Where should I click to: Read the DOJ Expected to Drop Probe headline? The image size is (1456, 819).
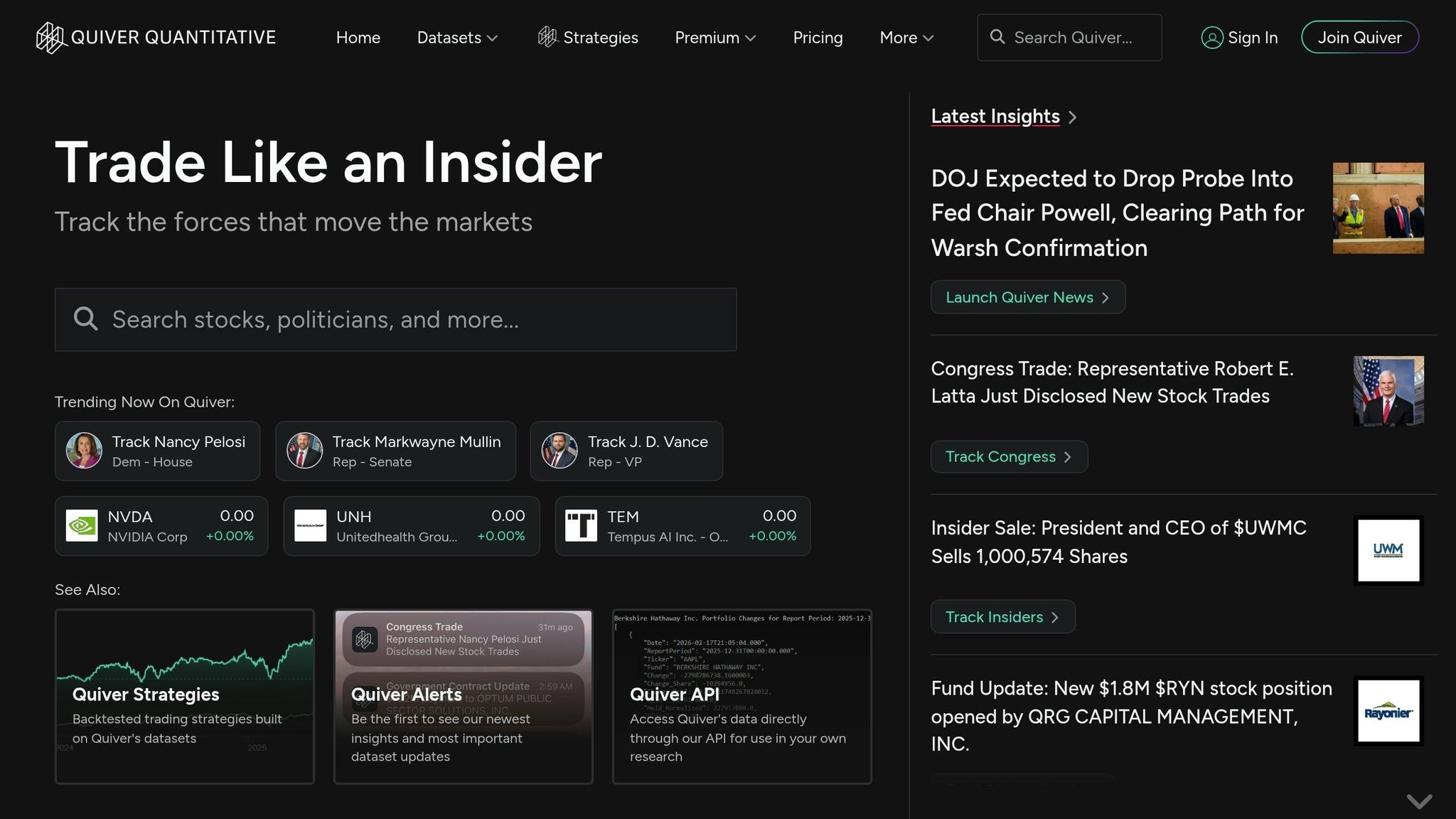click(1118, 213)
